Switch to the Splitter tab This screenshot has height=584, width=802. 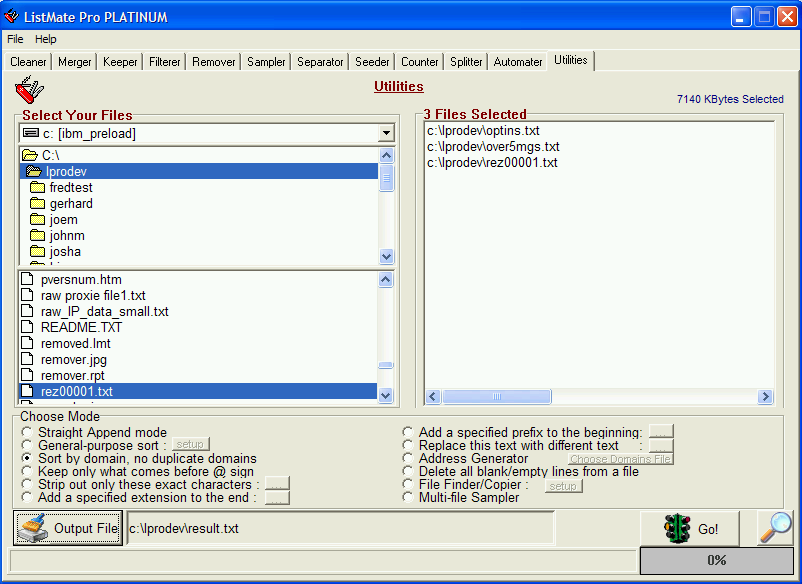tap(466, 62)
